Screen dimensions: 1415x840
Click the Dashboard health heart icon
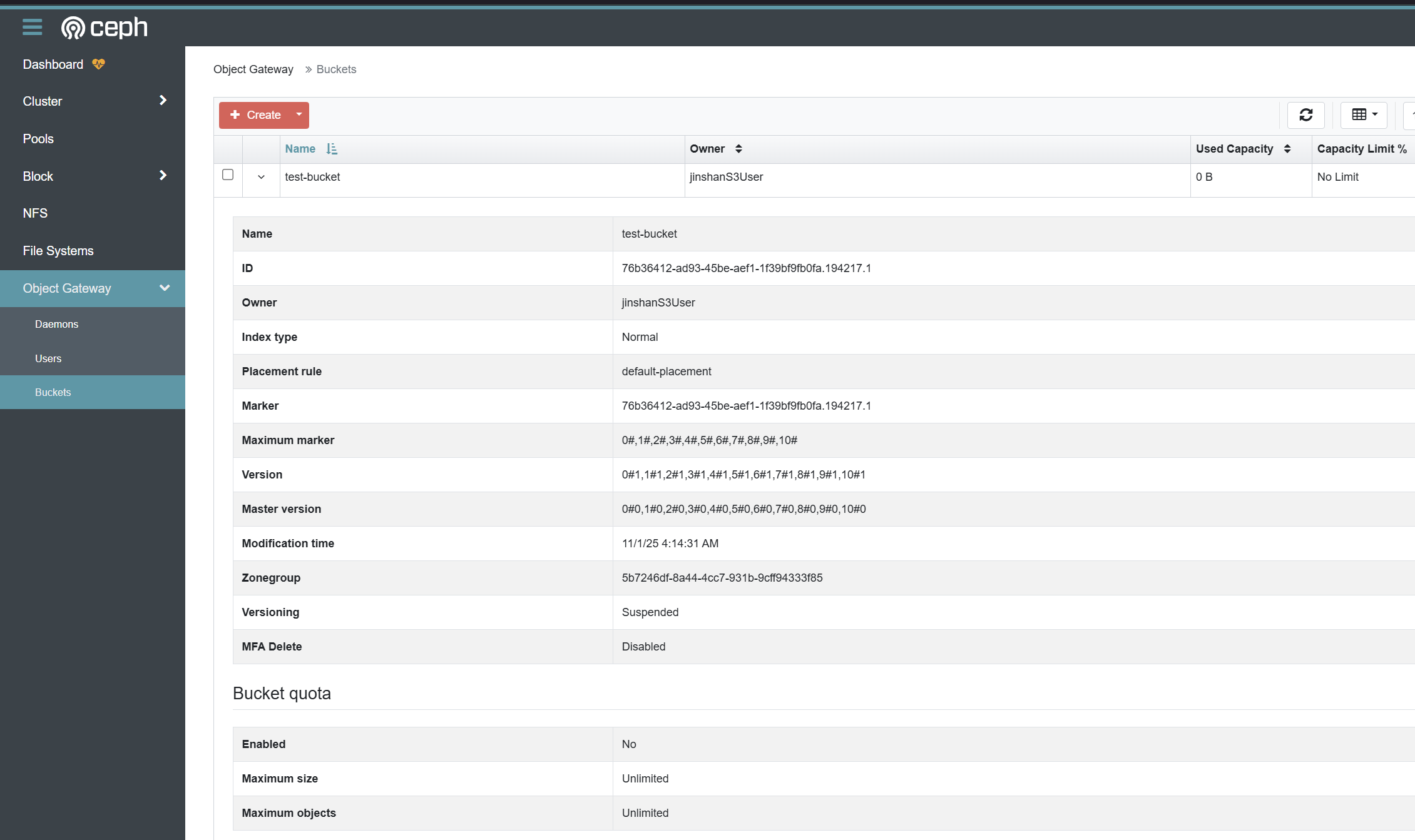click(x=98, y=64)
